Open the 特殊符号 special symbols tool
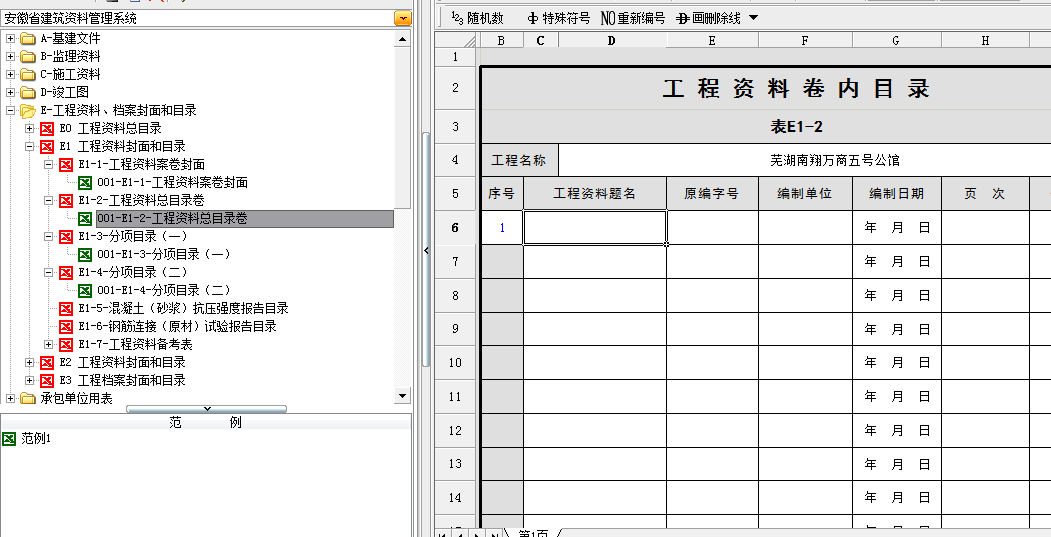Screen dimensions: 1051x537 [x=558, y=18]
